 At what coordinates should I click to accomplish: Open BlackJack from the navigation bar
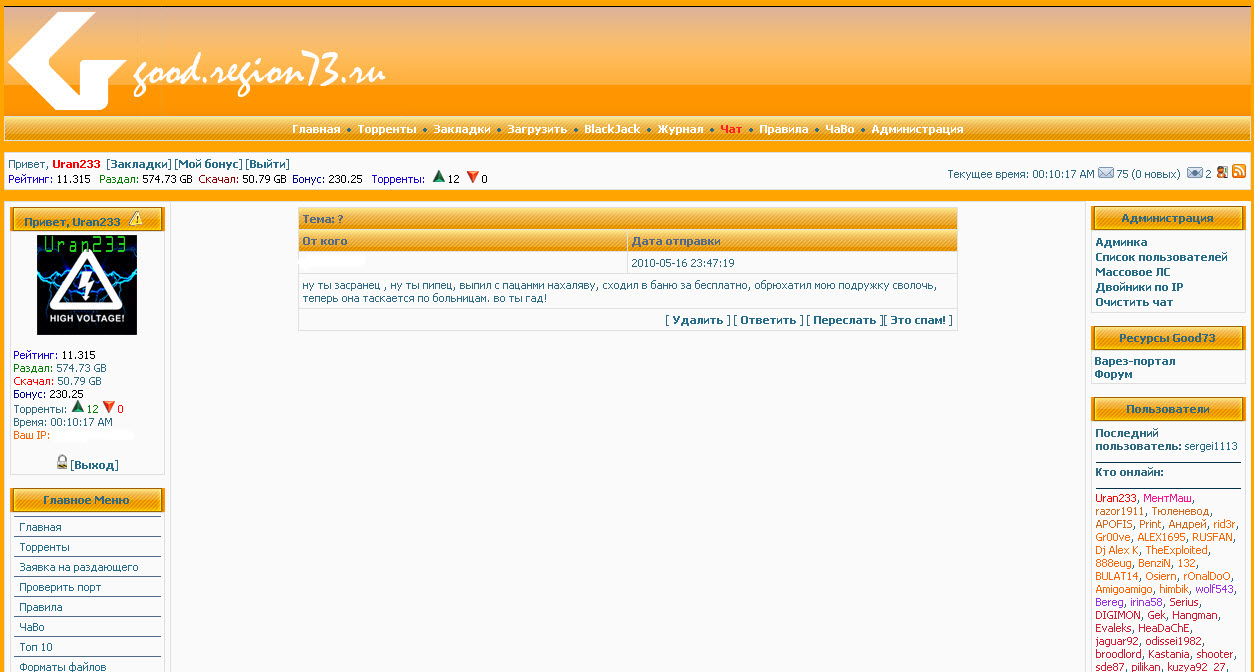(612, 129)
